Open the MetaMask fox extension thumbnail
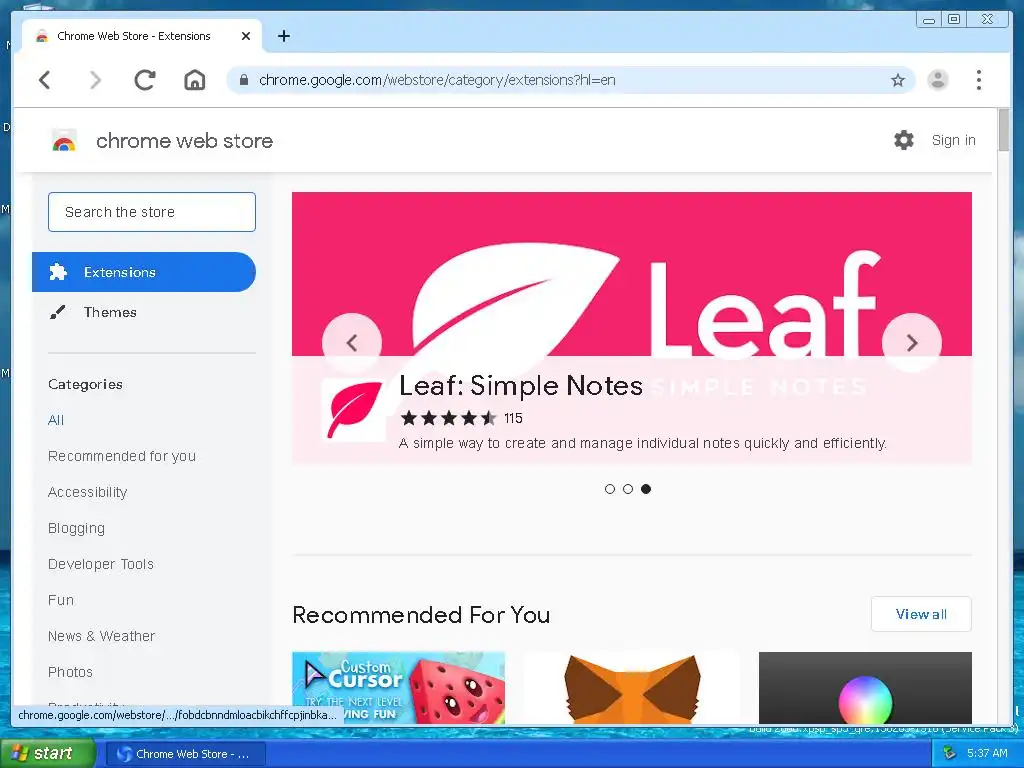1024x768 pixels. point(632,688)
